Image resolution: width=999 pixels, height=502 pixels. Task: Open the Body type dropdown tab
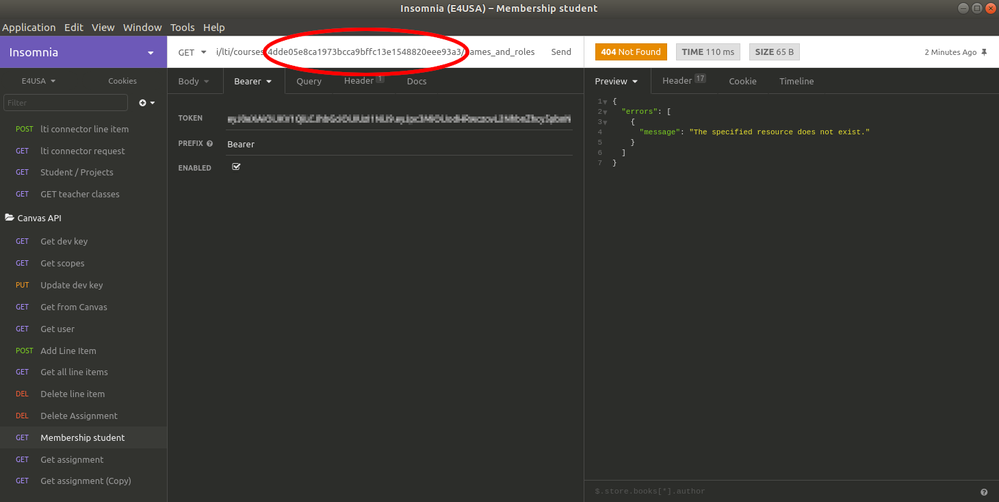[x=194, y=82]
